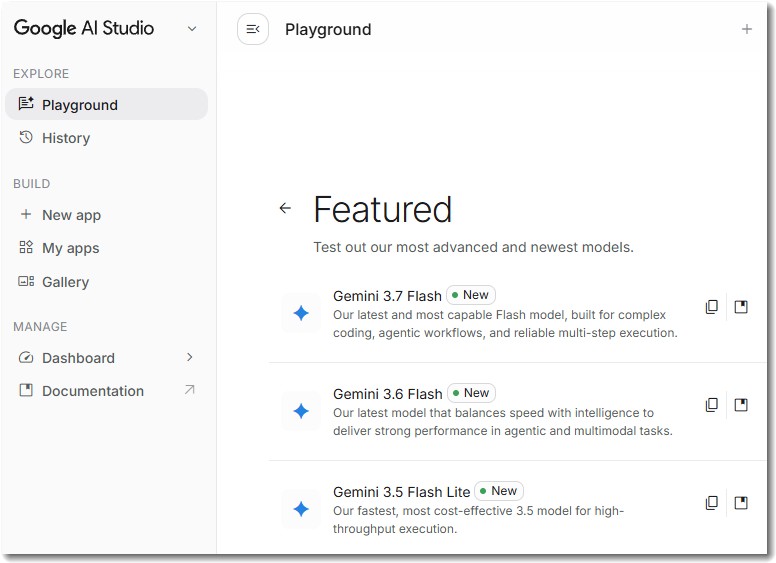
Task: Click the My apps grid icon
Action: (26, 247)
